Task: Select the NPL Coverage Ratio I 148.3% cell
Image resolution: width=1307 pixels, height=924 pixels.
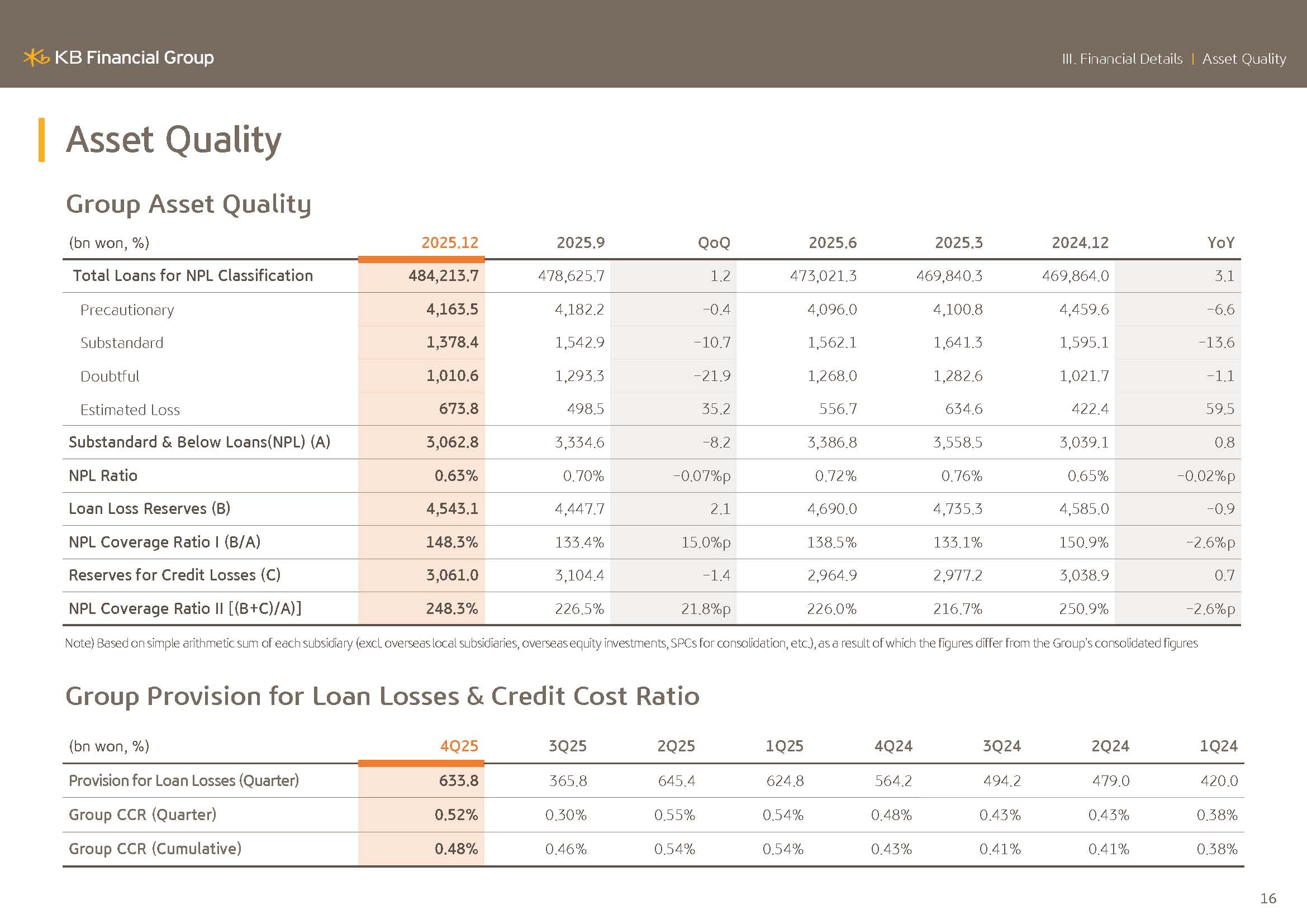Action: [452, 542]
